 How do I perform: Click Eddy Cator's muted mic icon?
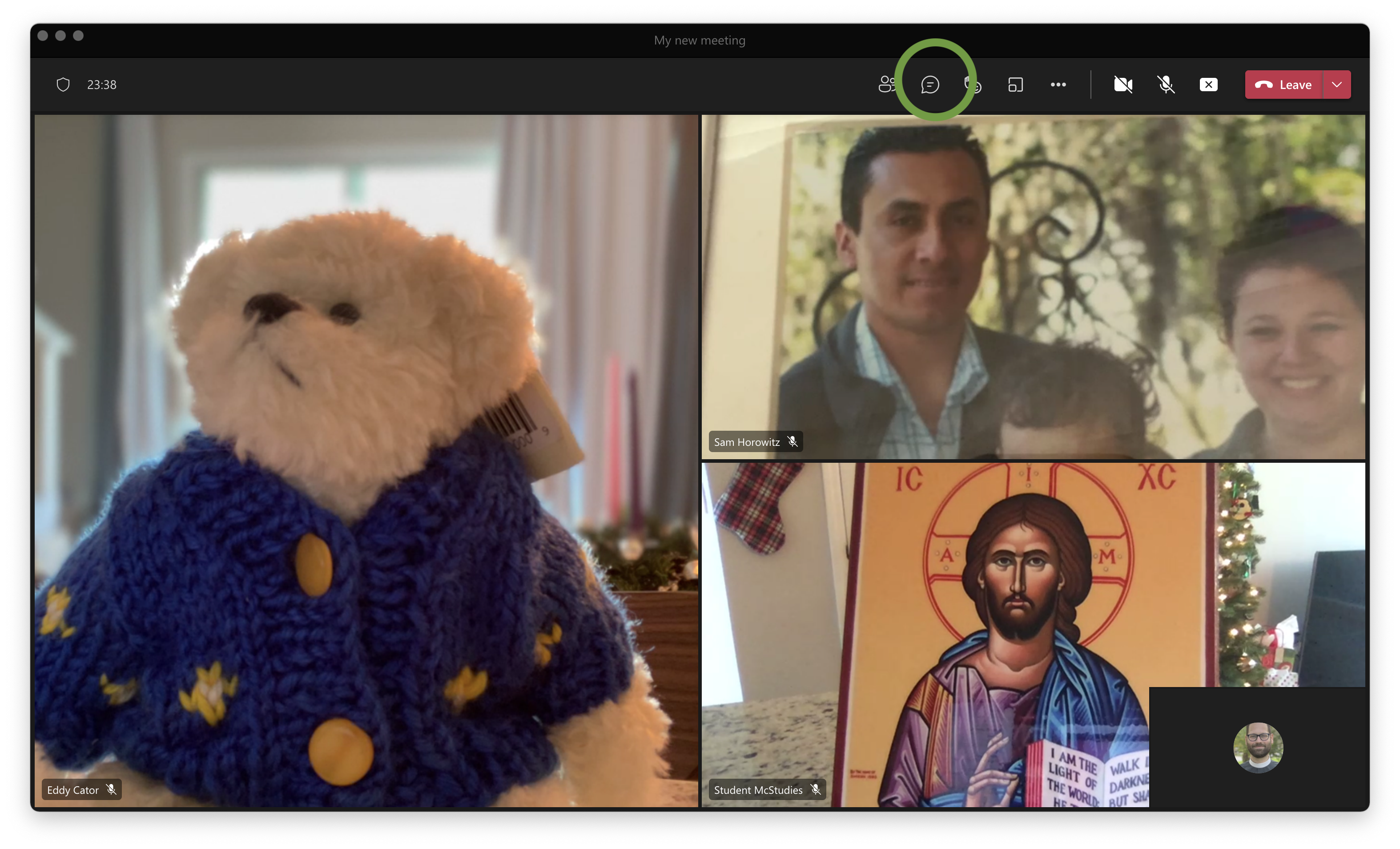111,789
